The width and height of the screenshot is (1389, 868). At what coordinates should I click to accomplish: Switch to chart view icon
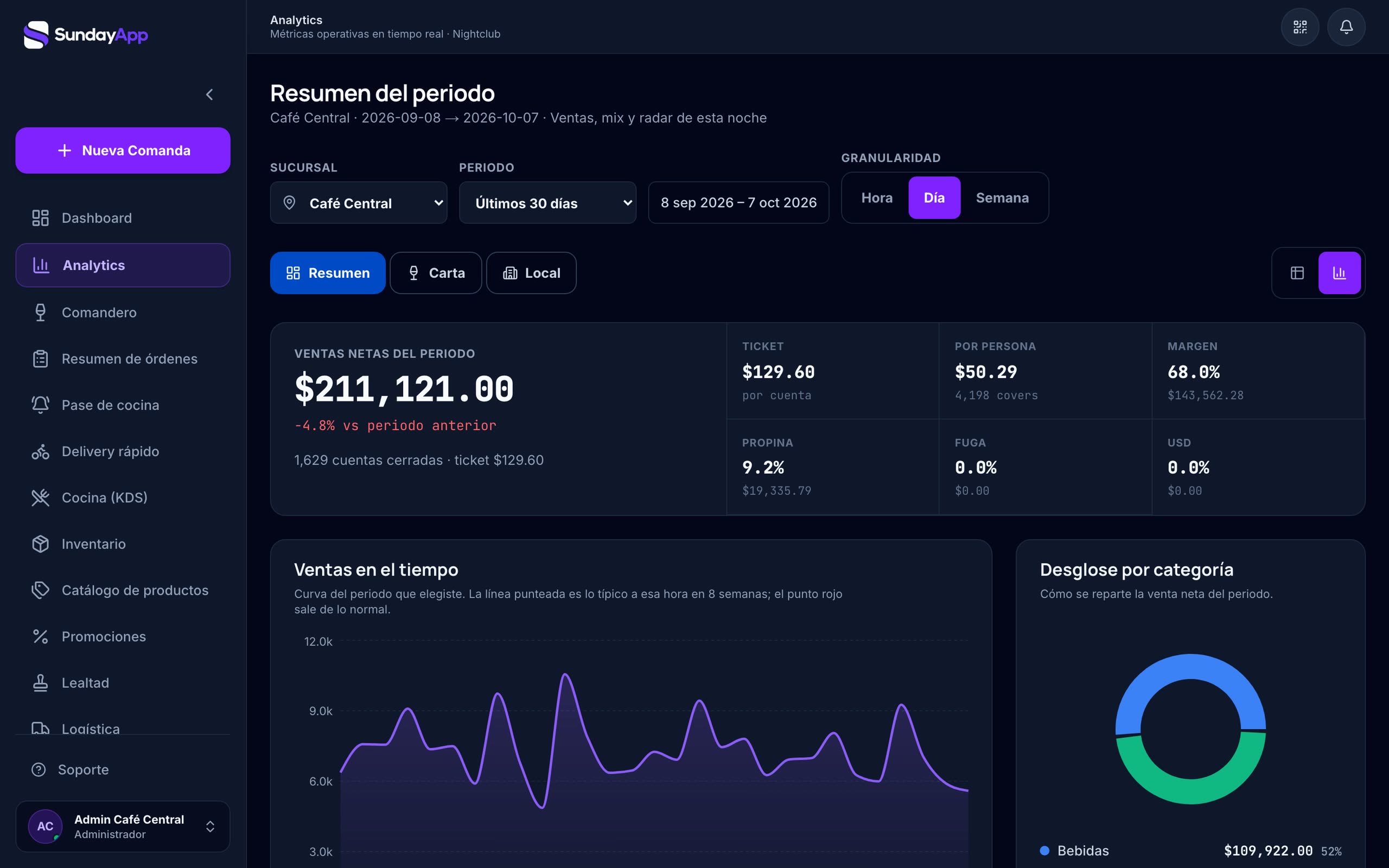(1339, 273)
